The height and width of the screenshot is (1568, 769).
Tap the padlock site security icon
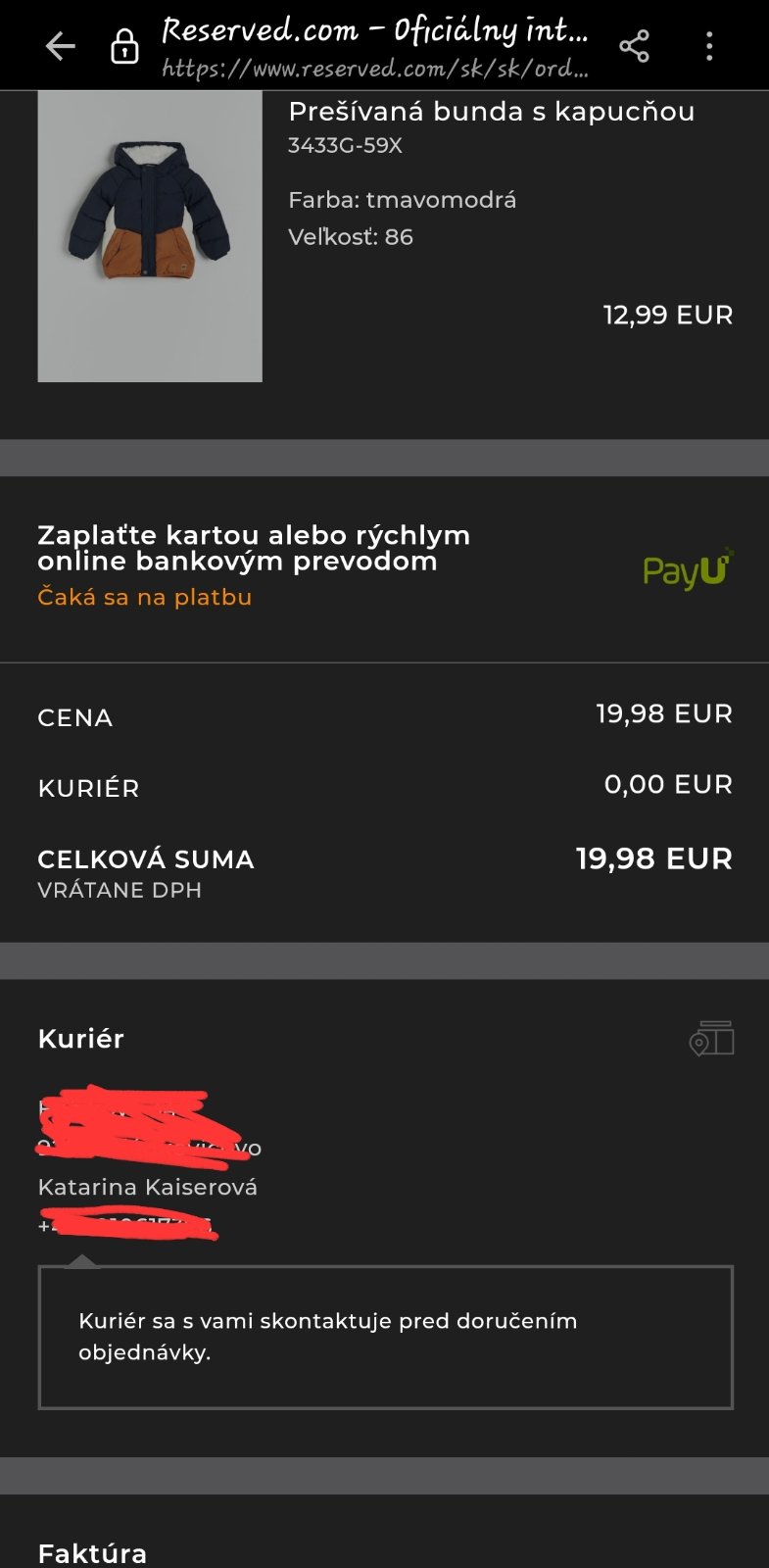[124, 46]
